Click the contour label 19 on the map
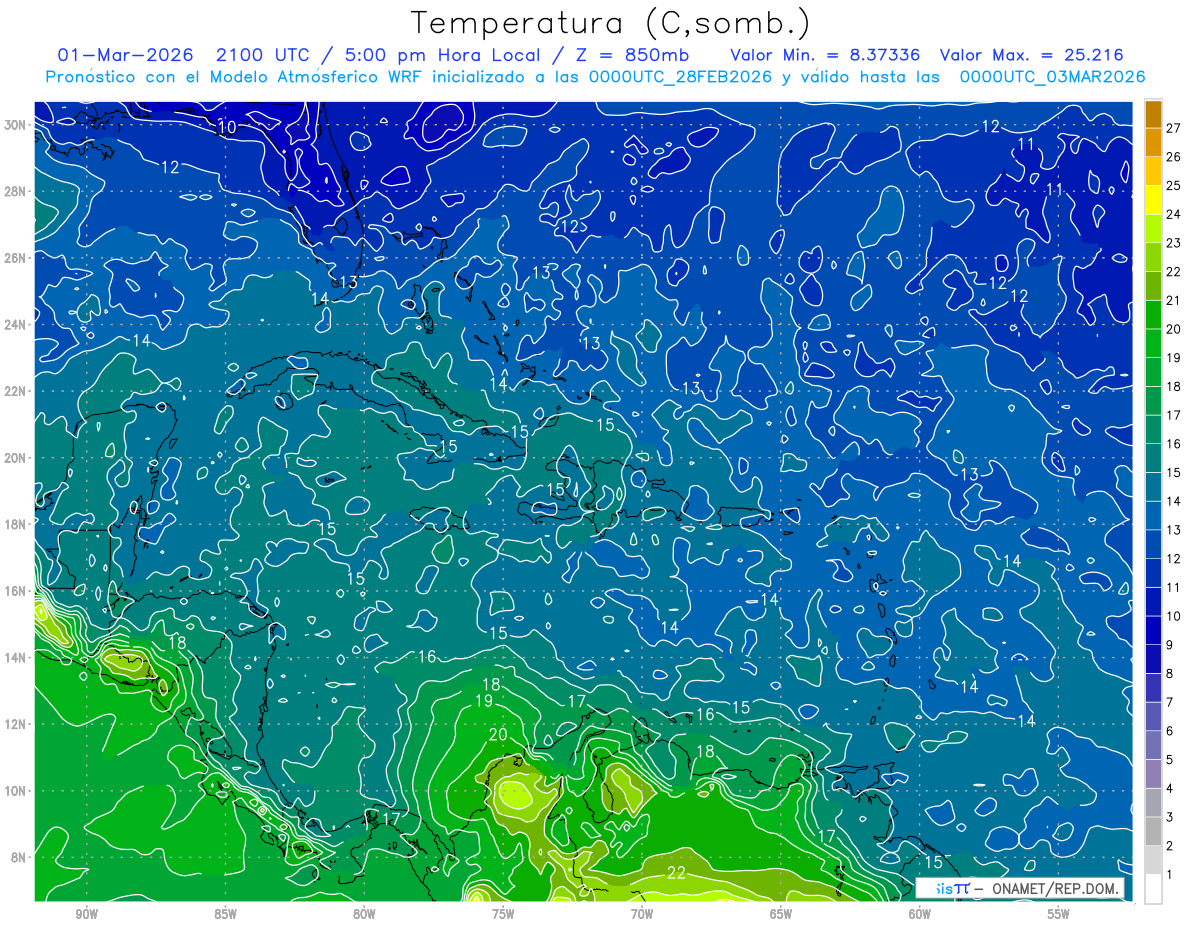The width and height of the screenshot is (1200, 927). point(483,702)
